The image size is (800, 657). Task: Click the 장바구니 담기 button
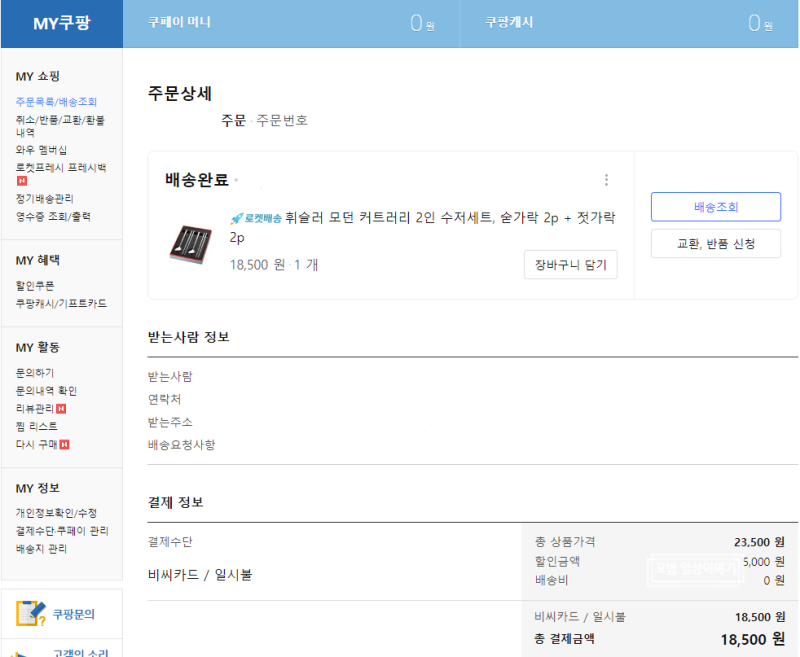(x=570, y=264)
